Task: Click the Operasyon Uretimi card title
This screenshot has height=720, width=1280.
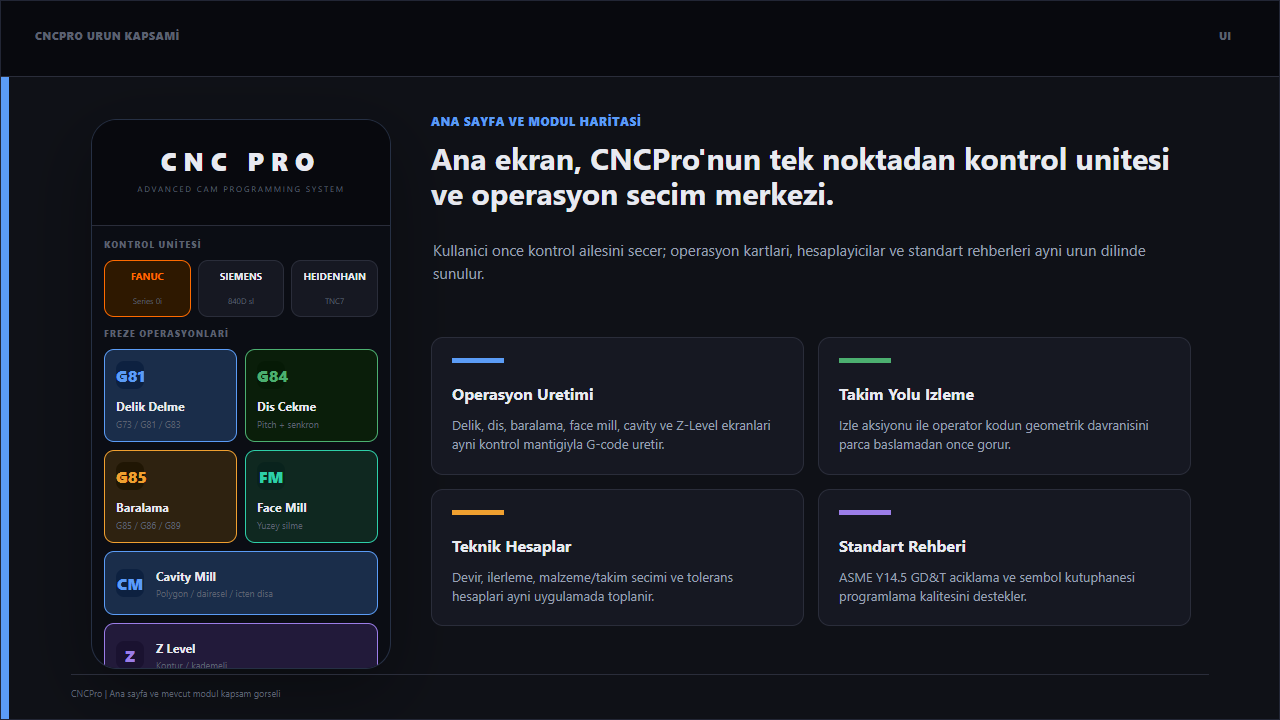Action: pyautogui.click(x=523, y=395)
